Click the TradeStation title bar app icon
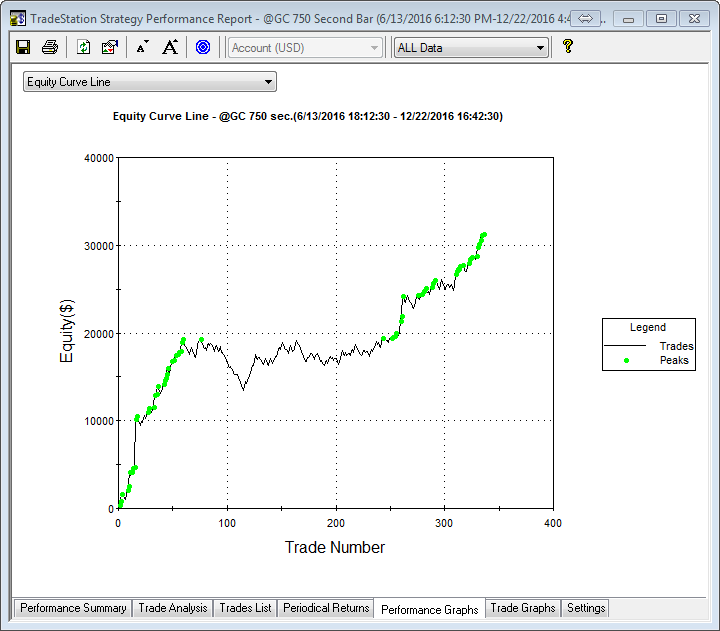 tap(17, 18)
